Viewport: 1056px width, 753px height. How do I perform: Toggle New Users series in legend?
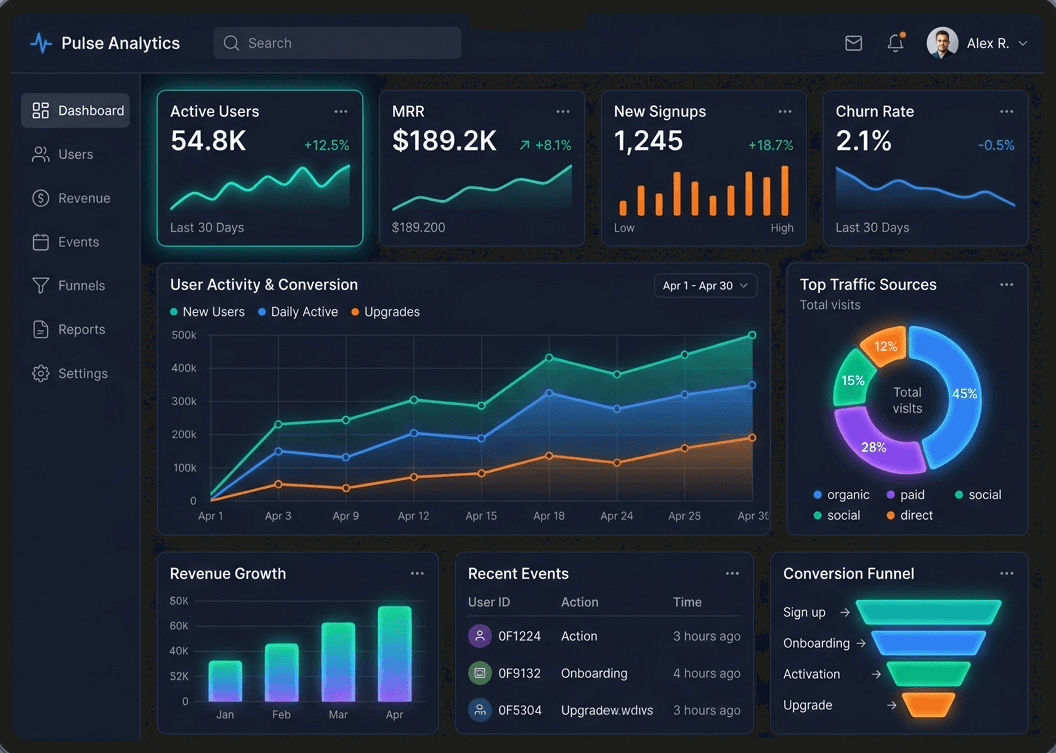click(207, 312)
